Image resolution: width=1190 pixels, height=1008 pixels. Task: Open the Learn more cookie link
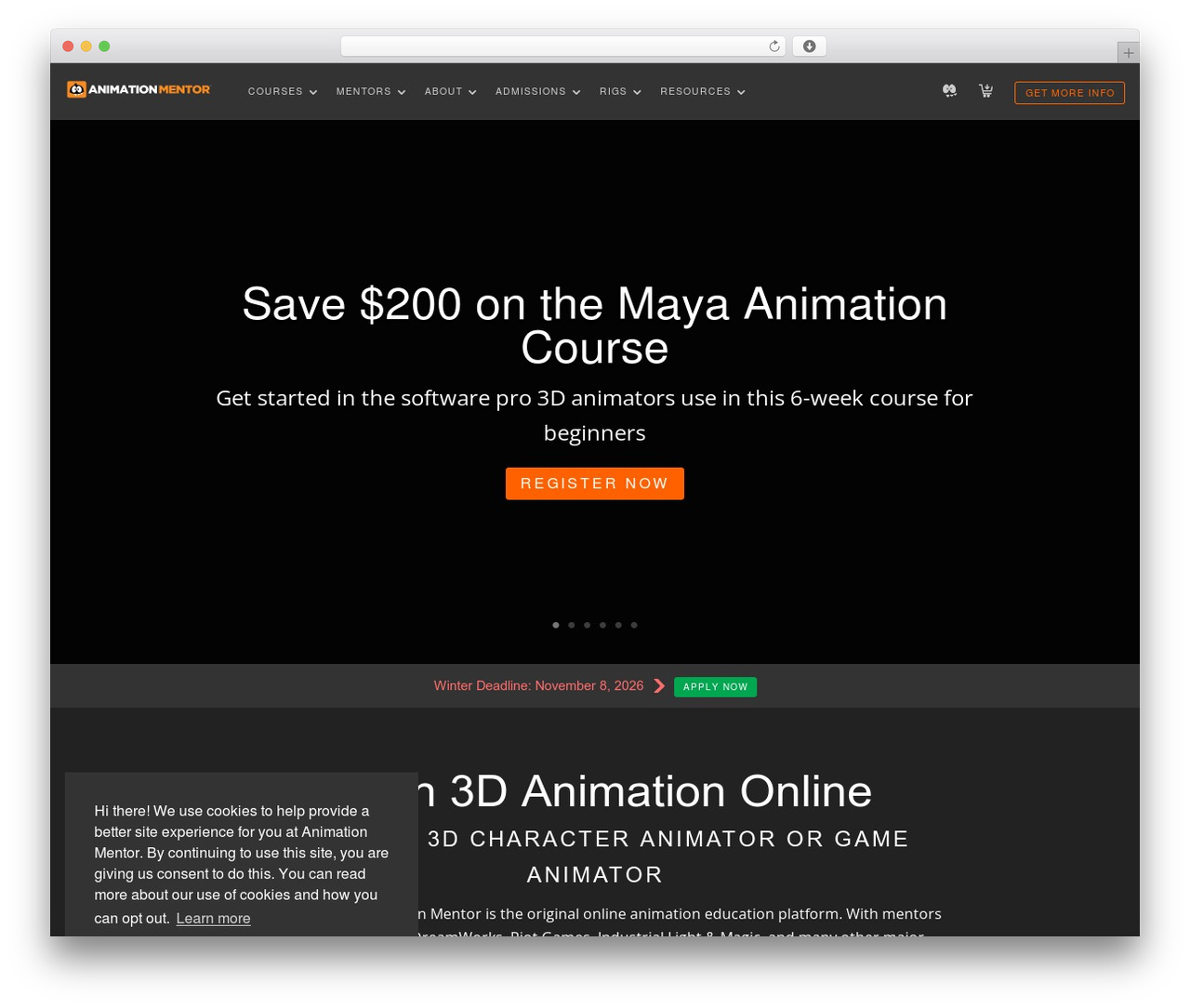coord(213,919)
